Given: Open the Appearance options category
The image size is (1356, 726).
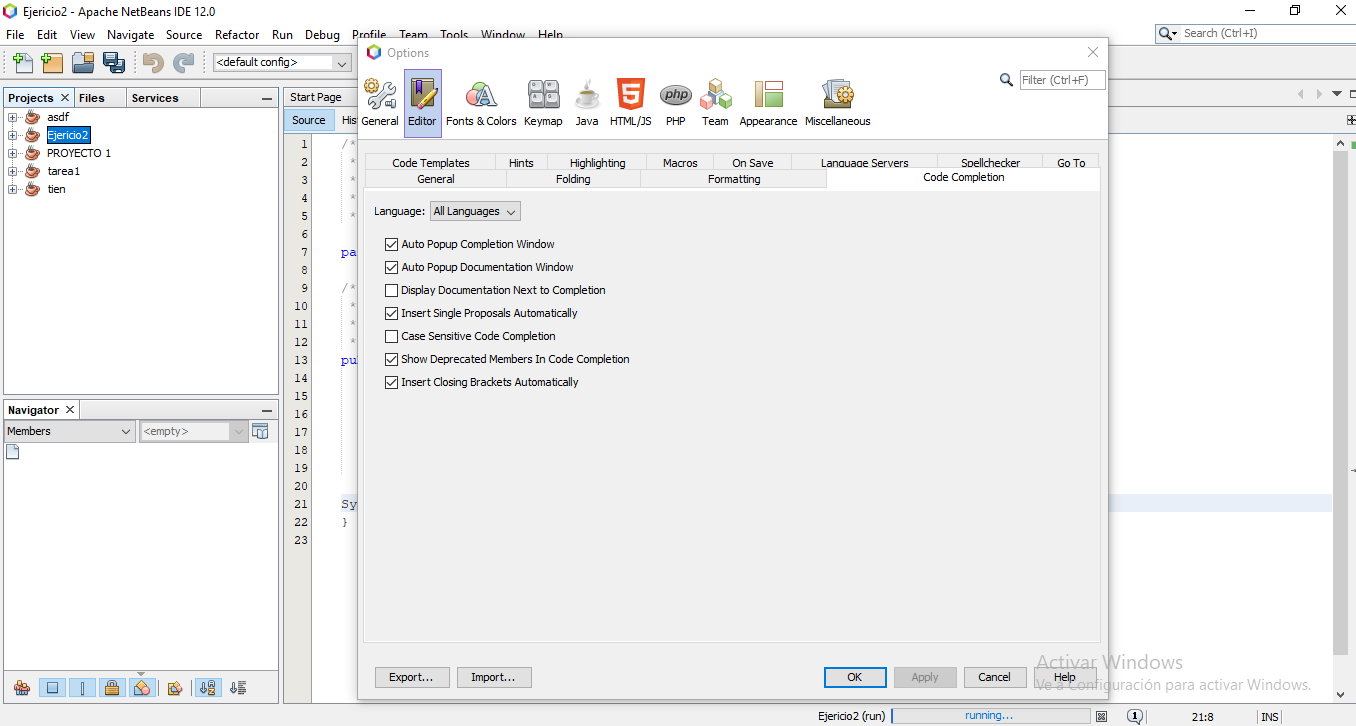Looking at the screenshot, I should pos(768,103).
